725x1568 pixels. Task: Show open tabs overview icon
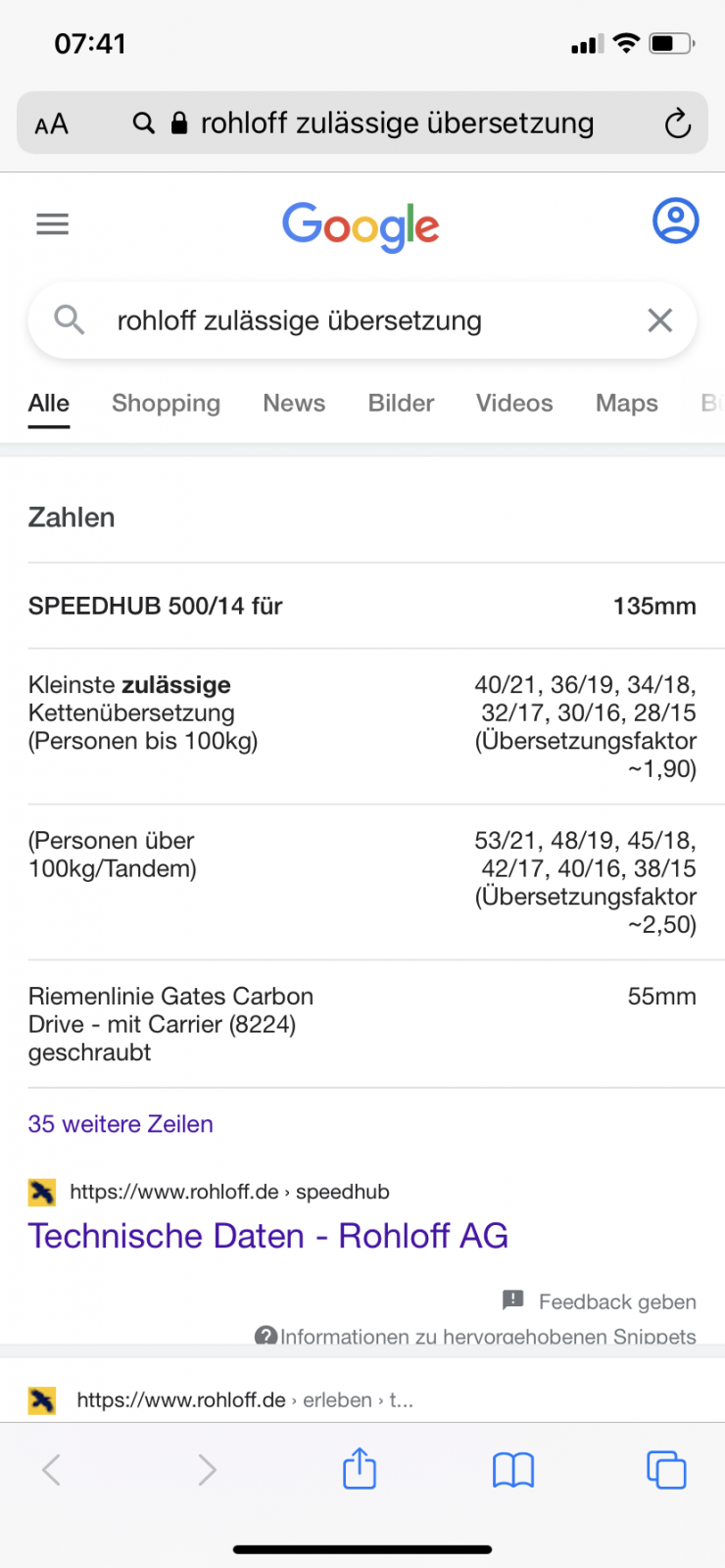(x=666, y=1470)
